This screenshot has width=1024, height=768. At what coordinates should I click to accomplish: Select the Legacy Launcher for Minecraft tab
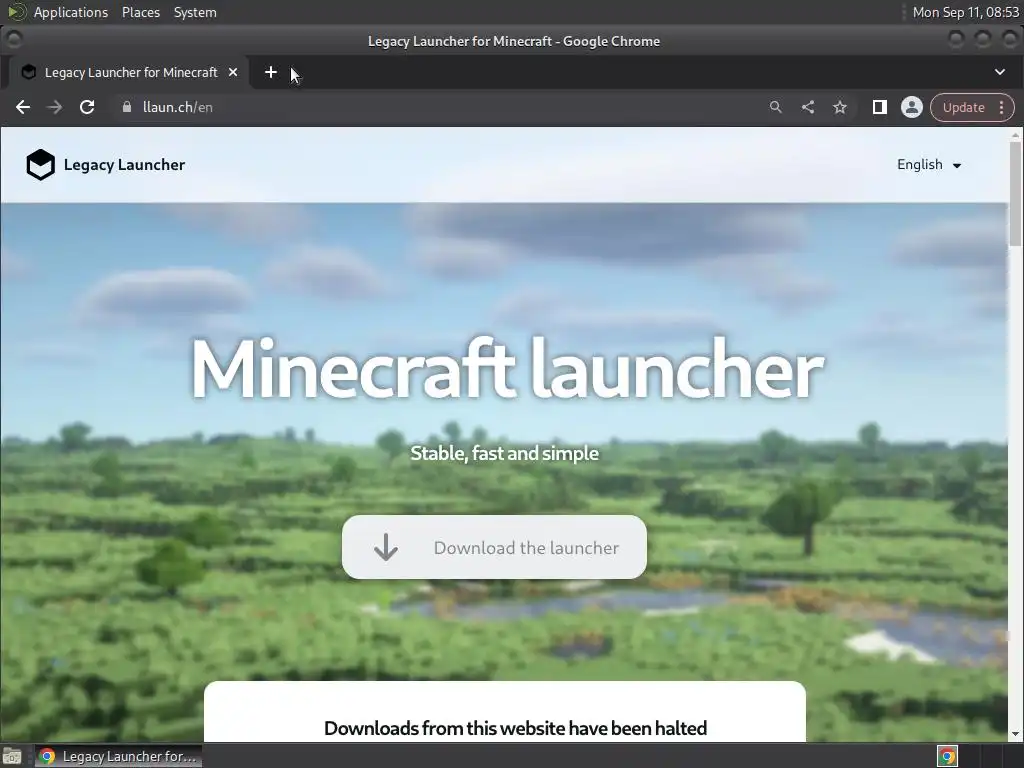click(129, 72)
